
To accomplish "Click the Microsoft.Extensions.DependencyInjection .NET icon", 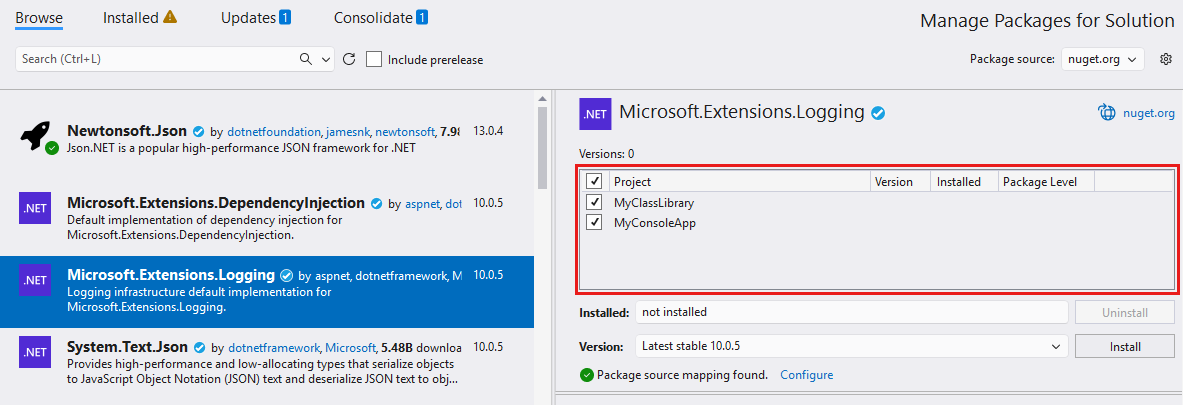I will pos(34,208).
